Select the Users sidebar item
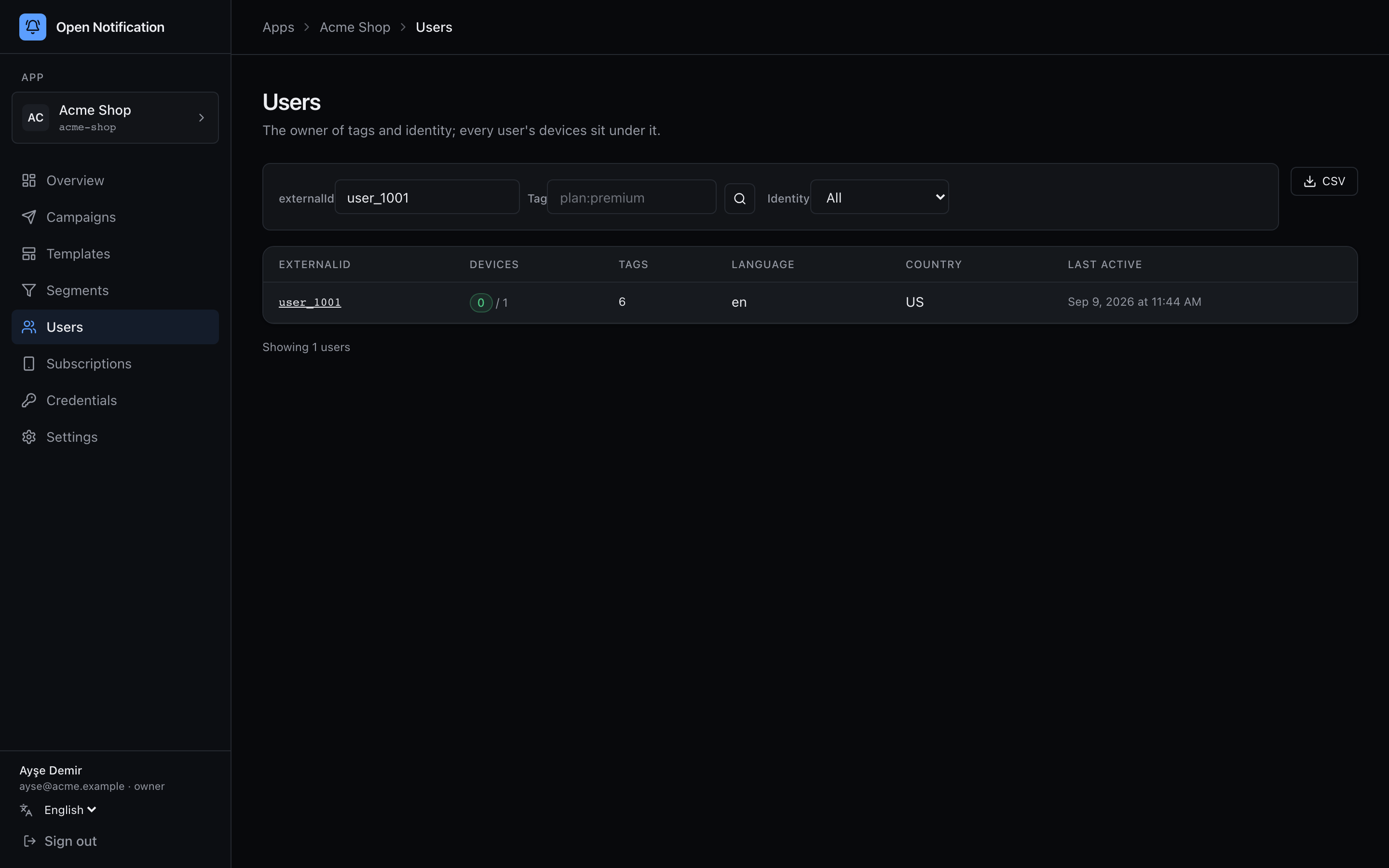1389x868 pixels. [115, 327]
